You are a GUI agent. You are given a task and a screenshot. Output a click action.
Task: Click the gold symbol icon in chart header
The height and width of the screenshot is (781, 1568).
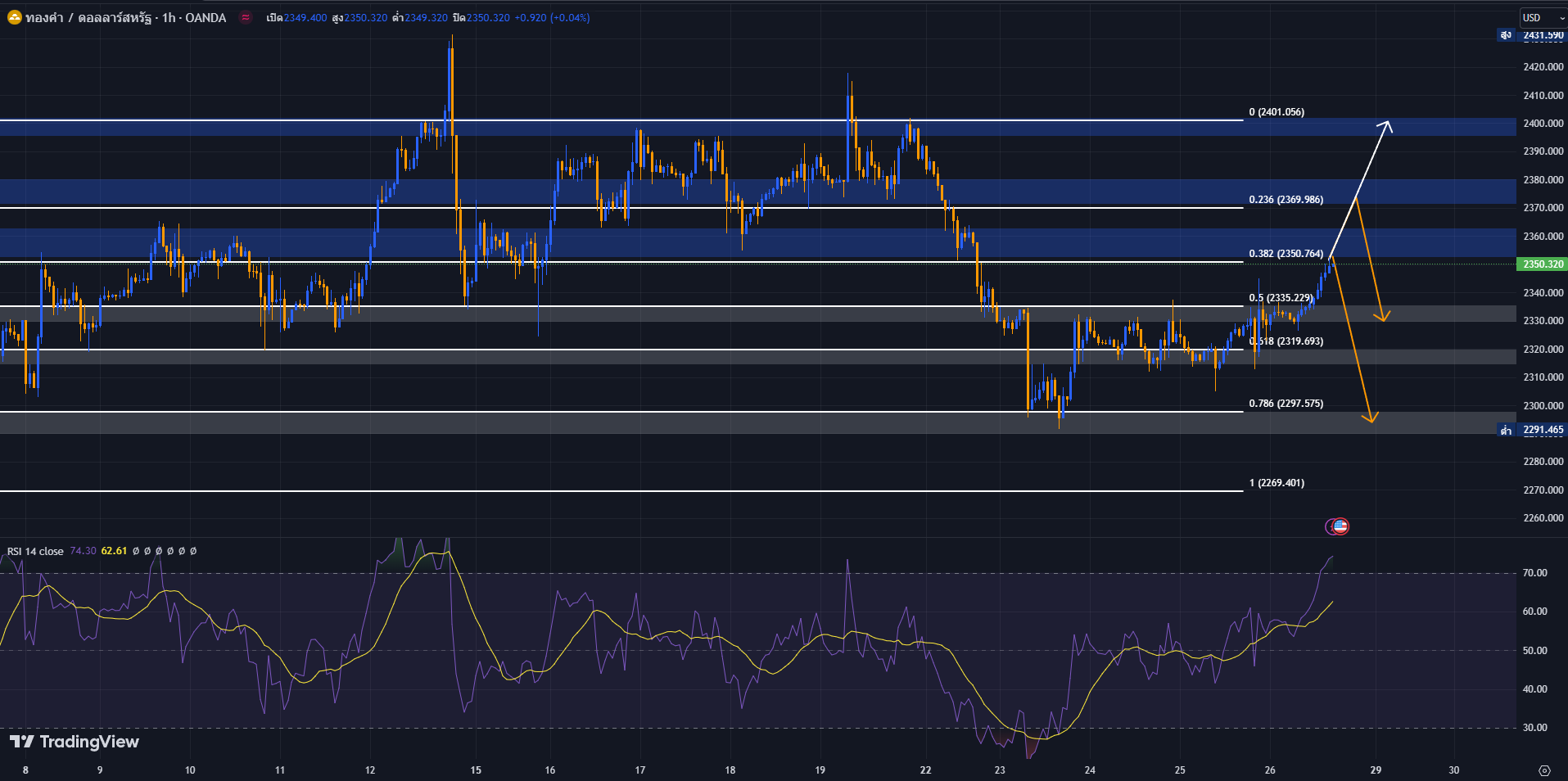[14, 17]
